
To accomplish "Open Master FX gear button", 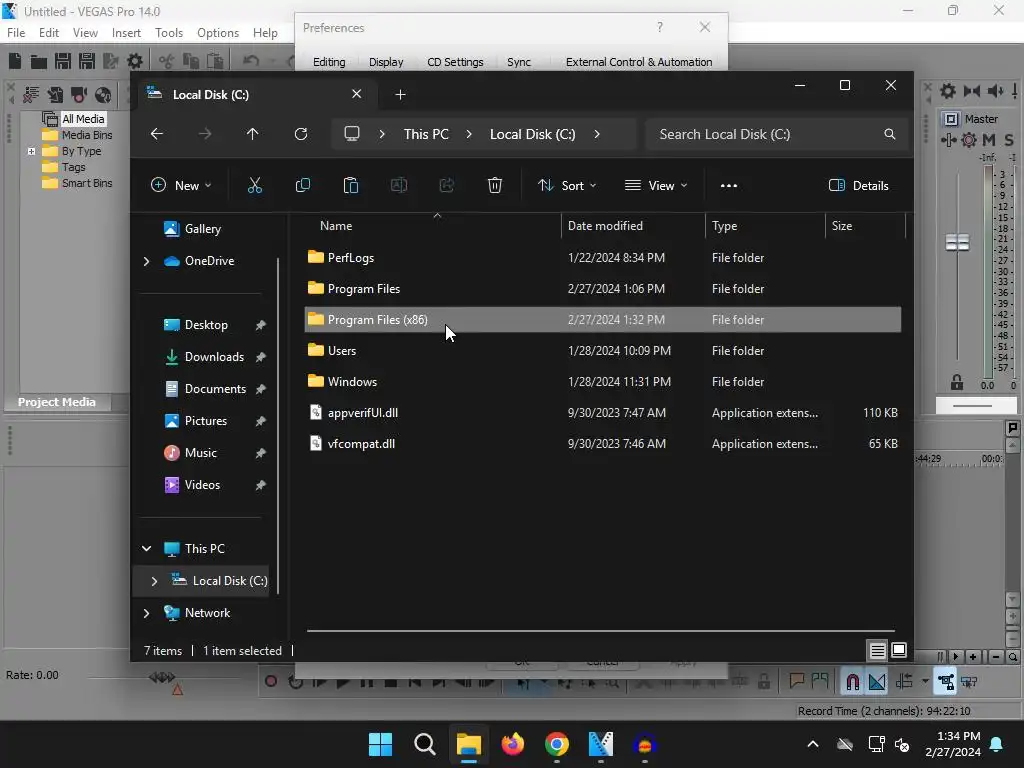I will (969, 140).
